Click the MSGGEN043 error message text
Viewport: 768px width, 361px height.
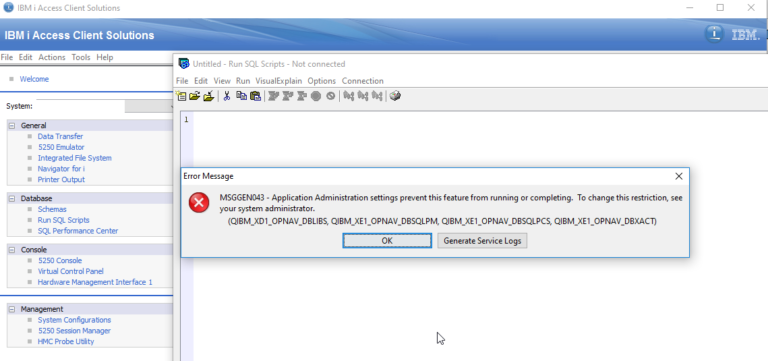tap(451, 203)
